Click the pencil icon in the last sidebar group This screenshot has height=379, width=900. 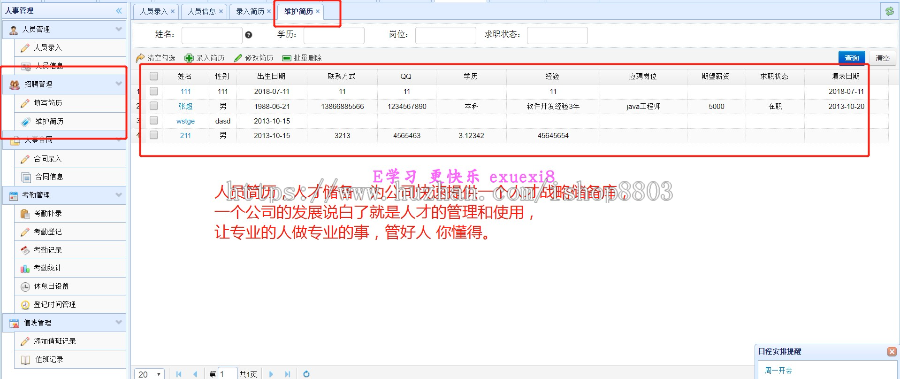click(x=25, y=341)
